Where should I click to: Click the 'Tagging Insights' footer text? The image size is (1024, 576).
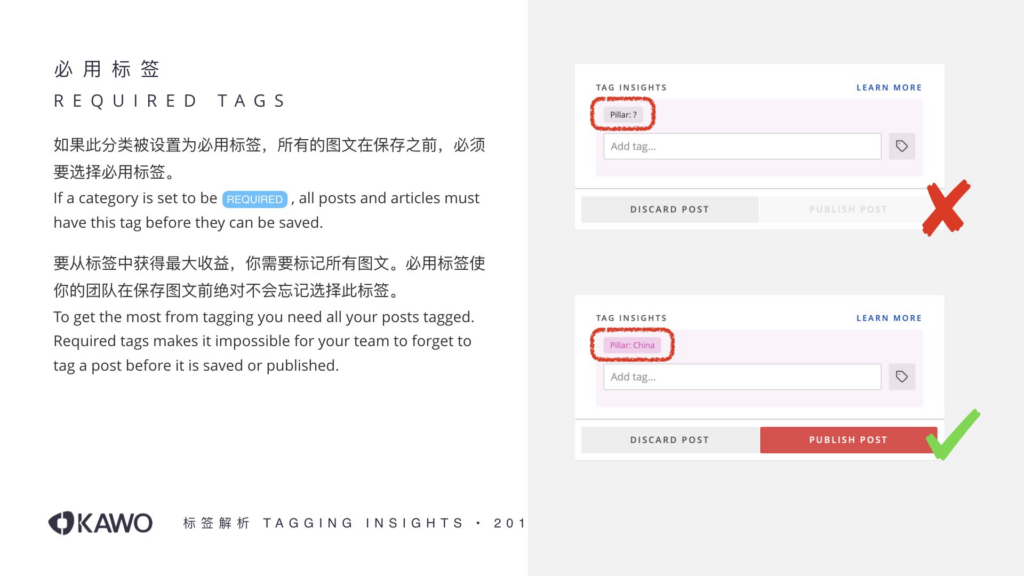(363, 523)
